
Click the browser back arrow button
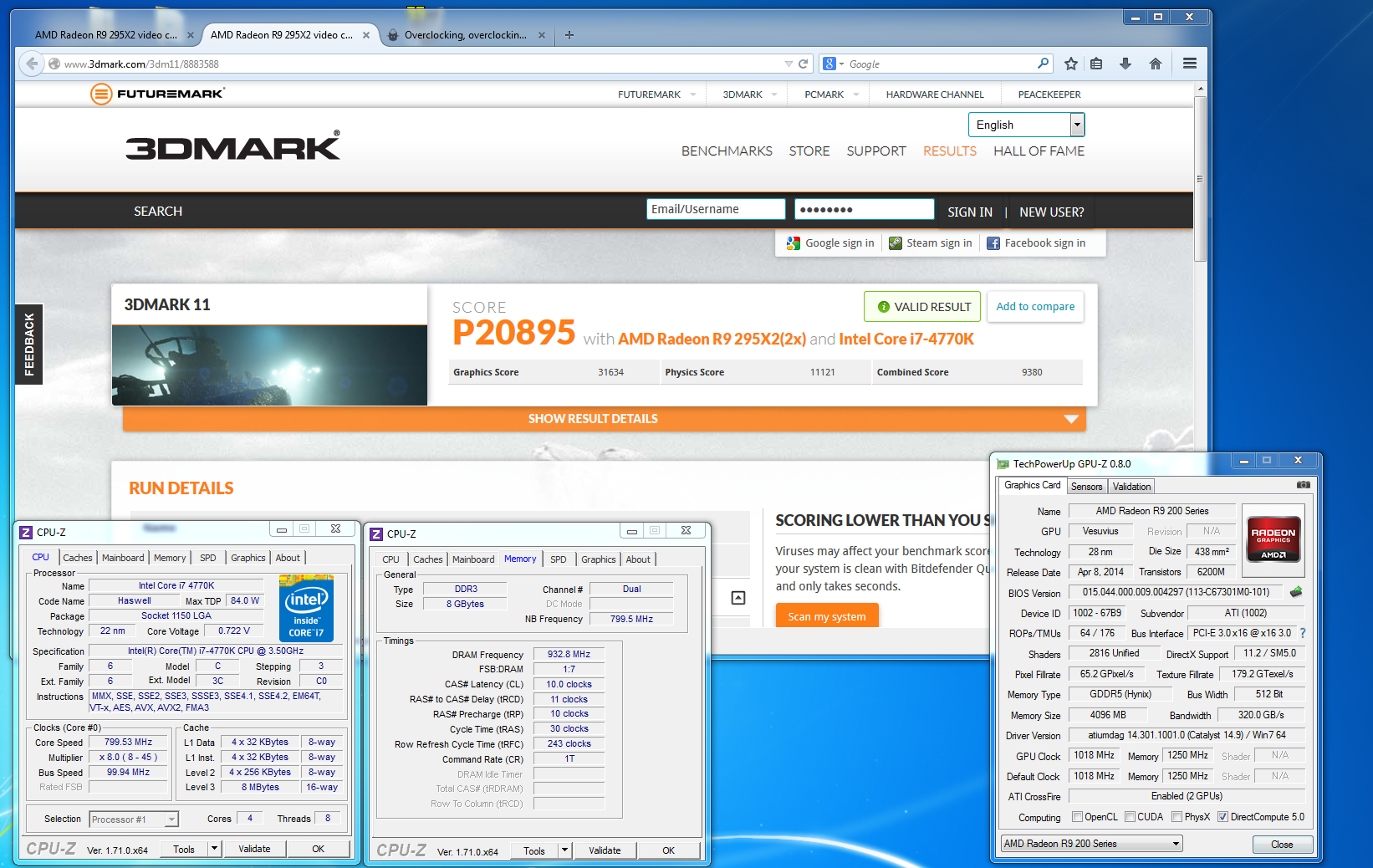pos(31,64)
